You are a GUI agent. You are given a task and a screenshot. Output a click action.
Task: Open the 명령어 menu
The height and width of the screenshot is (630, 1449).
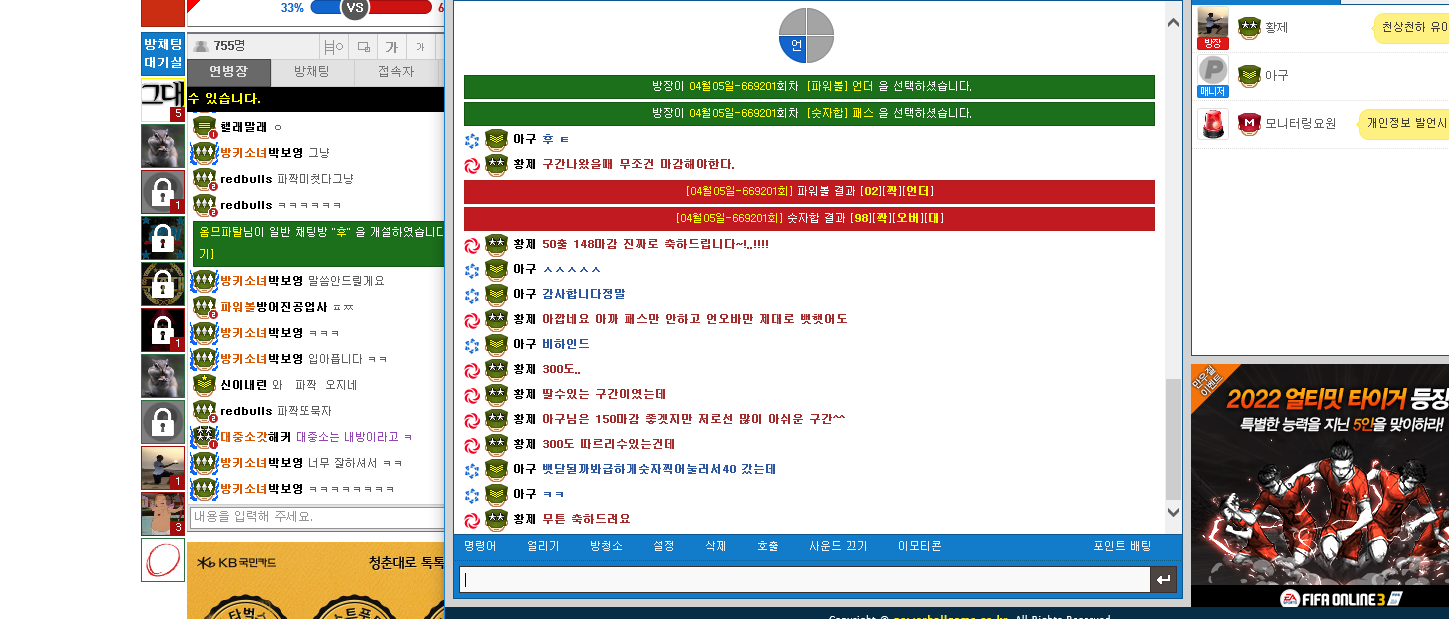click(480, 546)
